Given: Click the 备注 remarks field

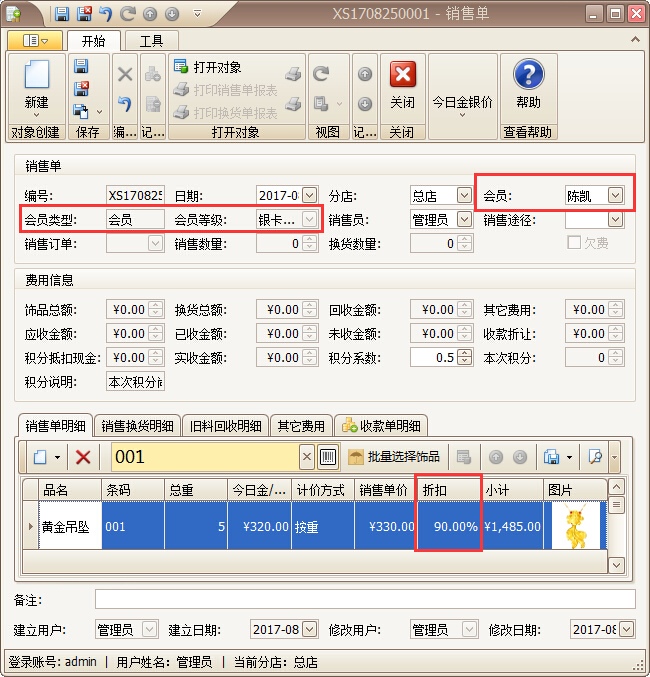Looking at the screenshot, I should coord(365,599).
